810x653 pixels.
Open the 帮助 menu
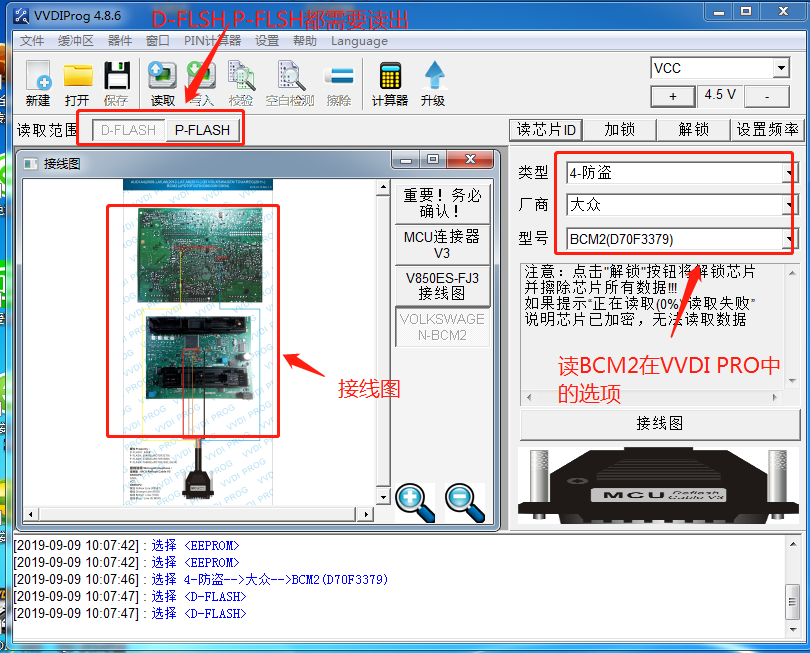[x=305, y=41]
